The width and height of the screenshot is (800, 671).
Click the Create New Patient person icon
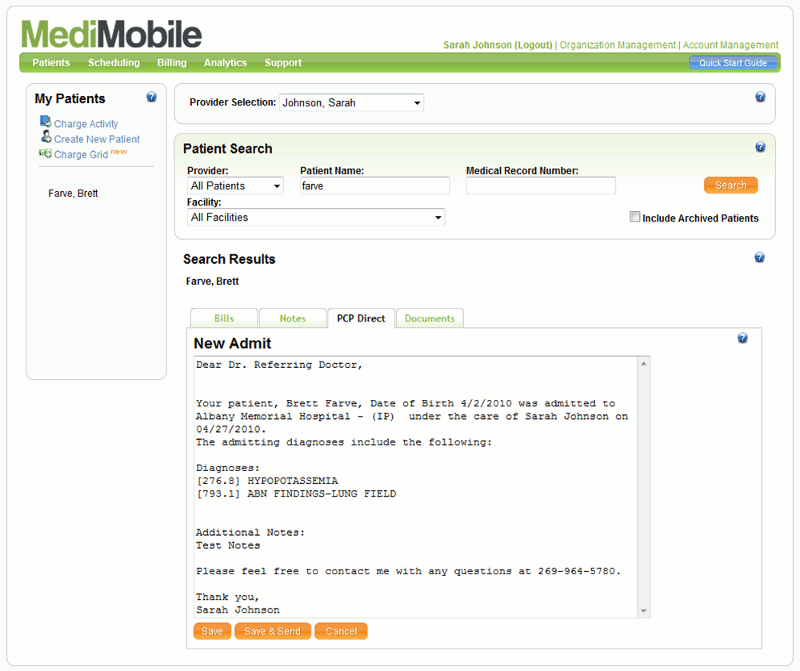[x=46, y=137]
